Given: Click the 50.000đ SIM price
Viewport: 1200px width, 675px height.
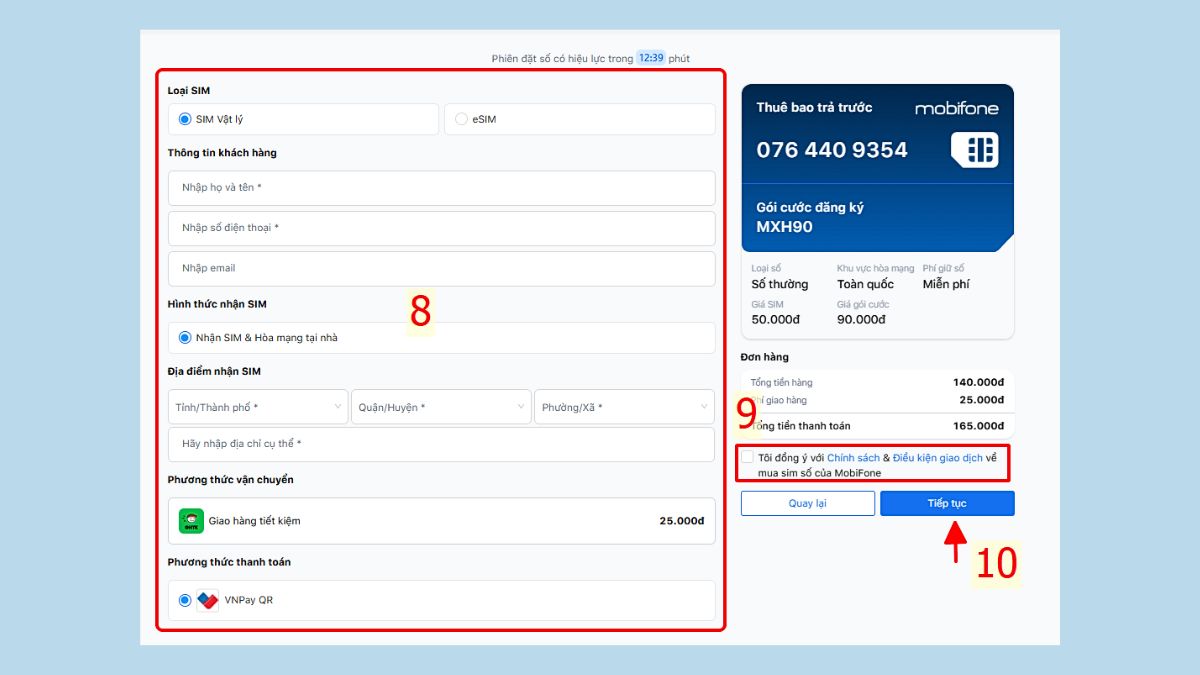Looking at the screenshot, I should [x=776, y=320].
